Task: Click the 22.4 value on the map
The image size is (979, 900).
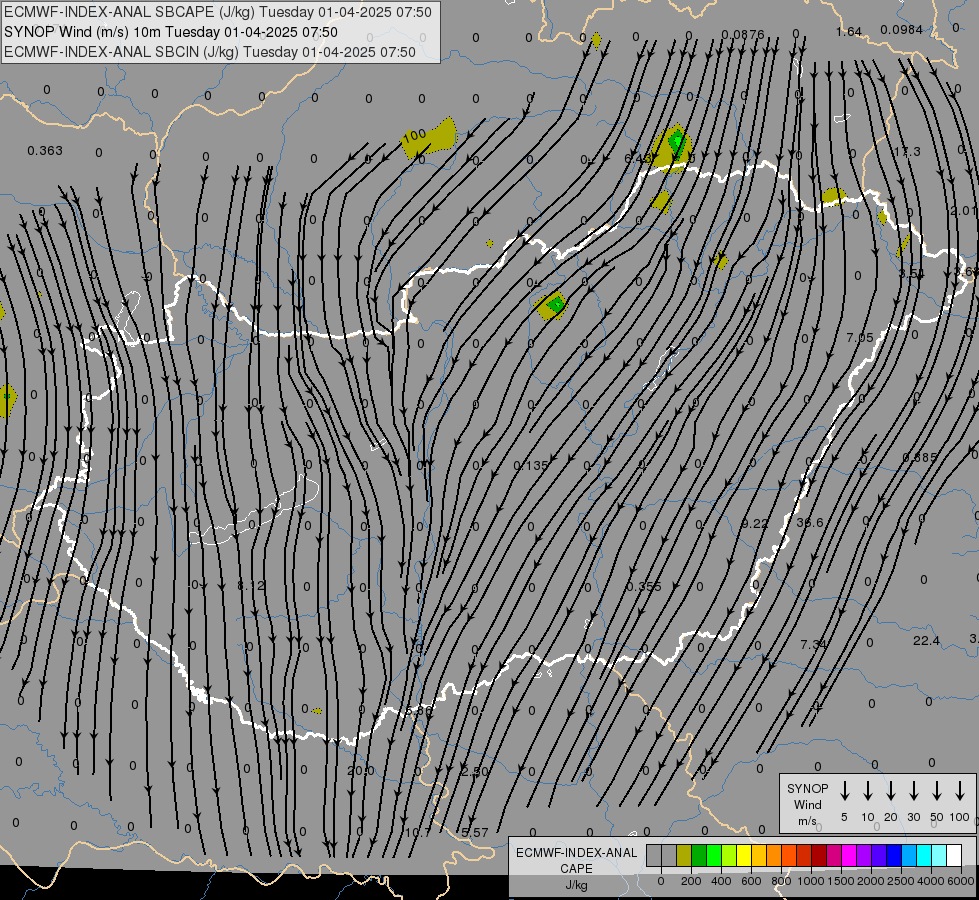Action: (x=926, y=641)
